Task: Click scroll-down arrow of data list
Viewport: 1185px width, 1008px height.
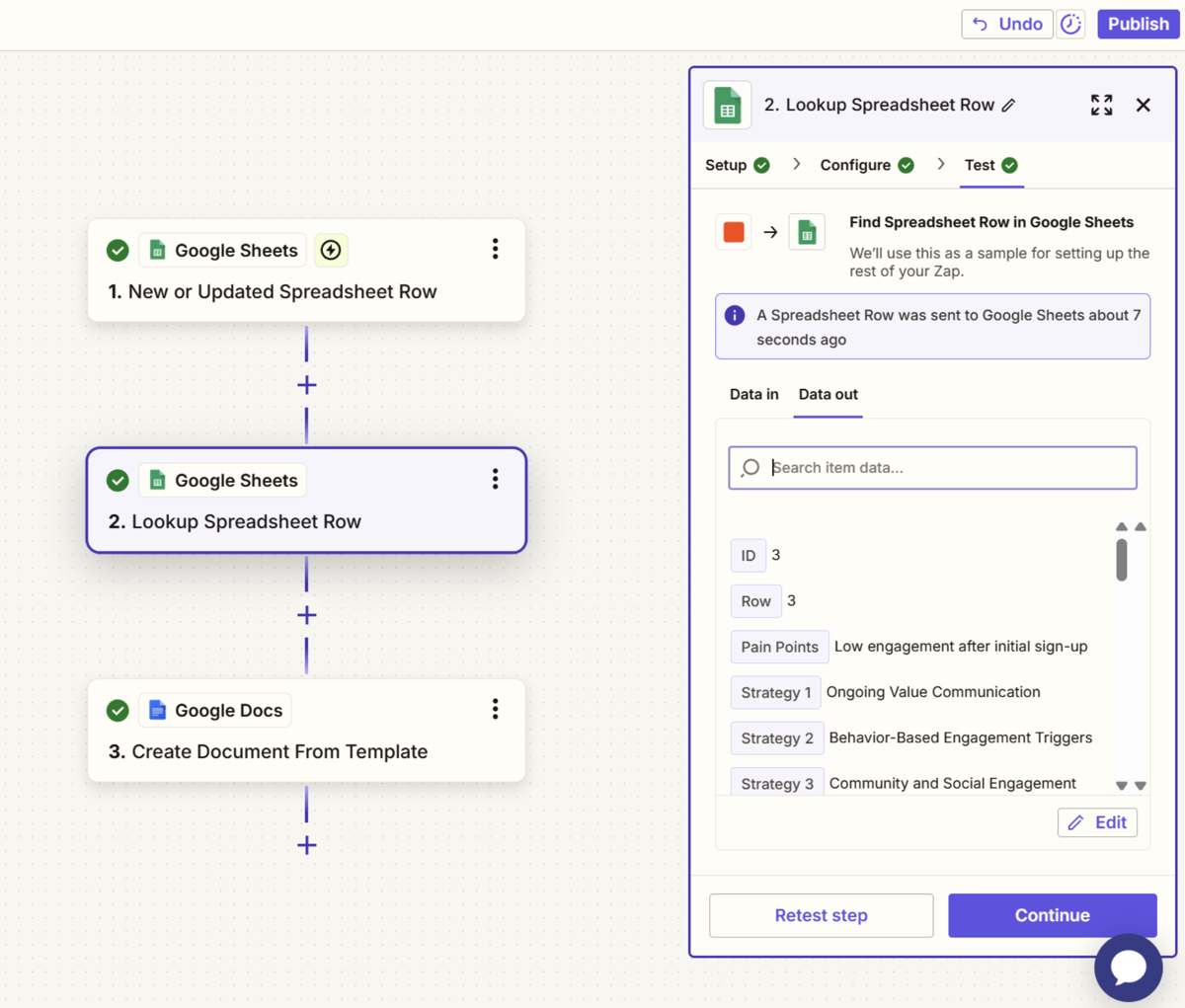Action: pos(1122,786)
